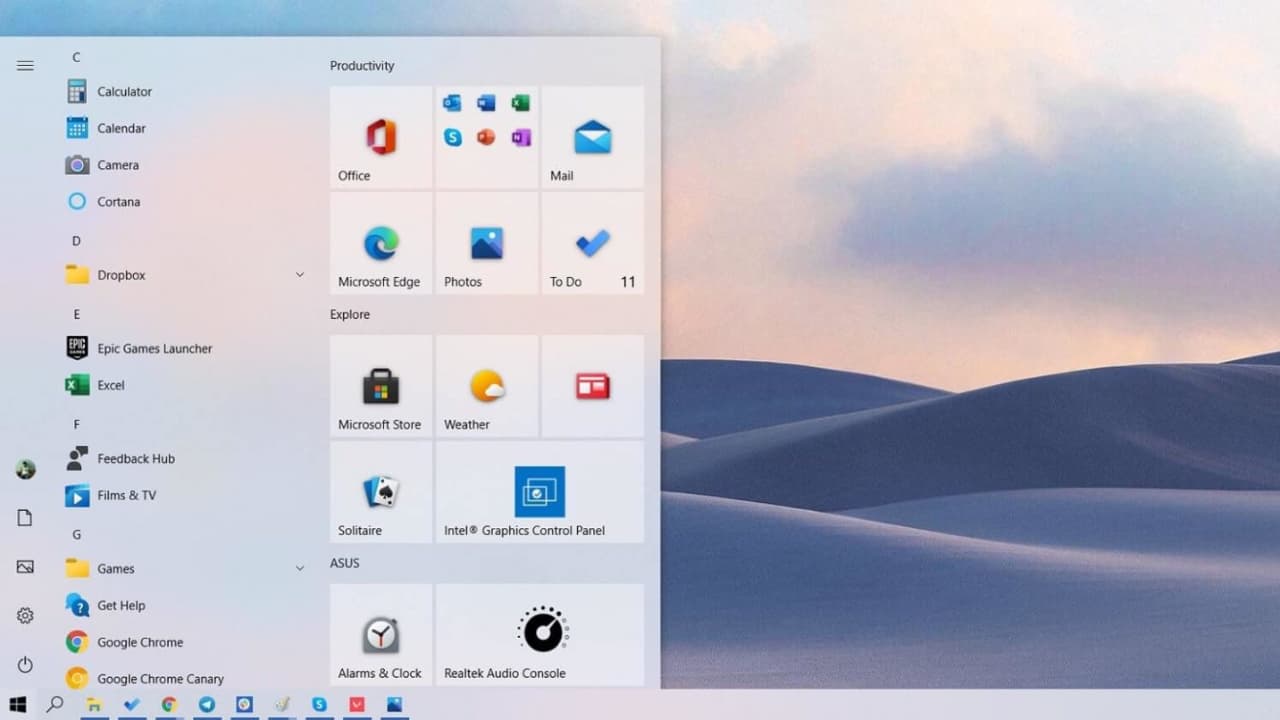Click the Windows Start button on the taskbar
Viewport: 1280px width, 720px height.
[x=18, y=705]
